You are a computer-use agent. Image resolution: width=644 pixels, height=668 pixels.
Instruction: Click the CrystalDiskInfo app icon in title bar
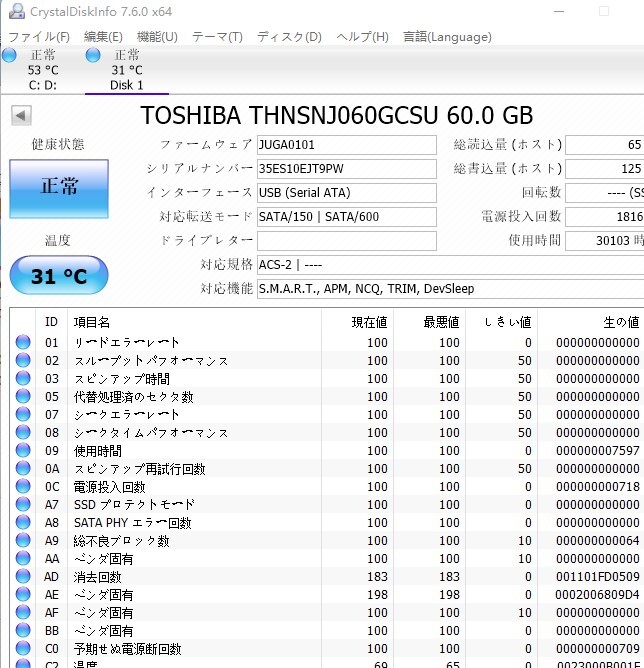point(17,11)
